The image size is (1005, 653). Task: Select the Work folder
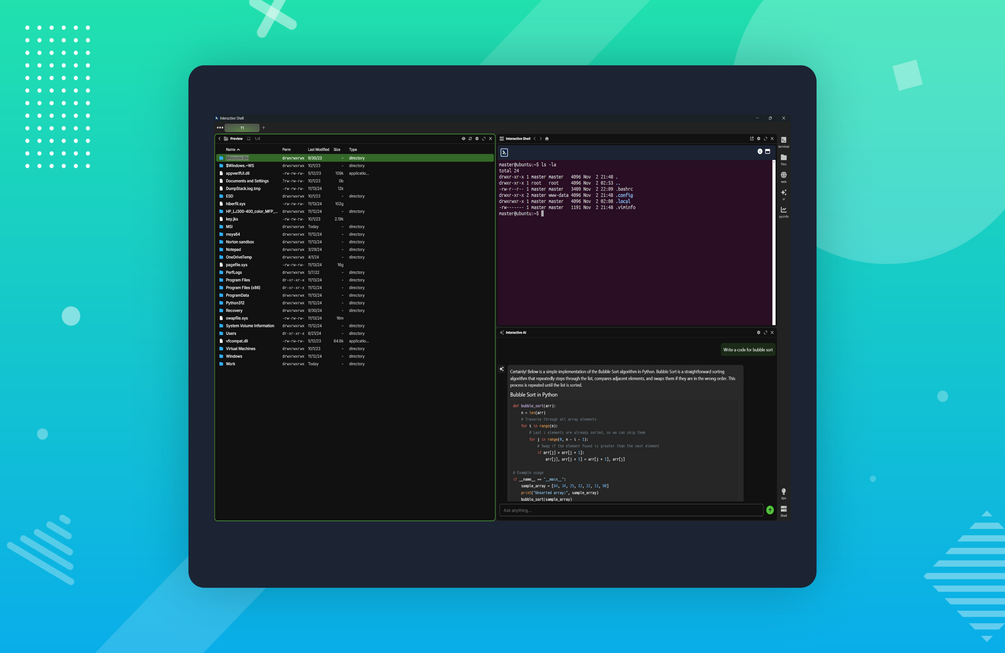click(354, 364)
